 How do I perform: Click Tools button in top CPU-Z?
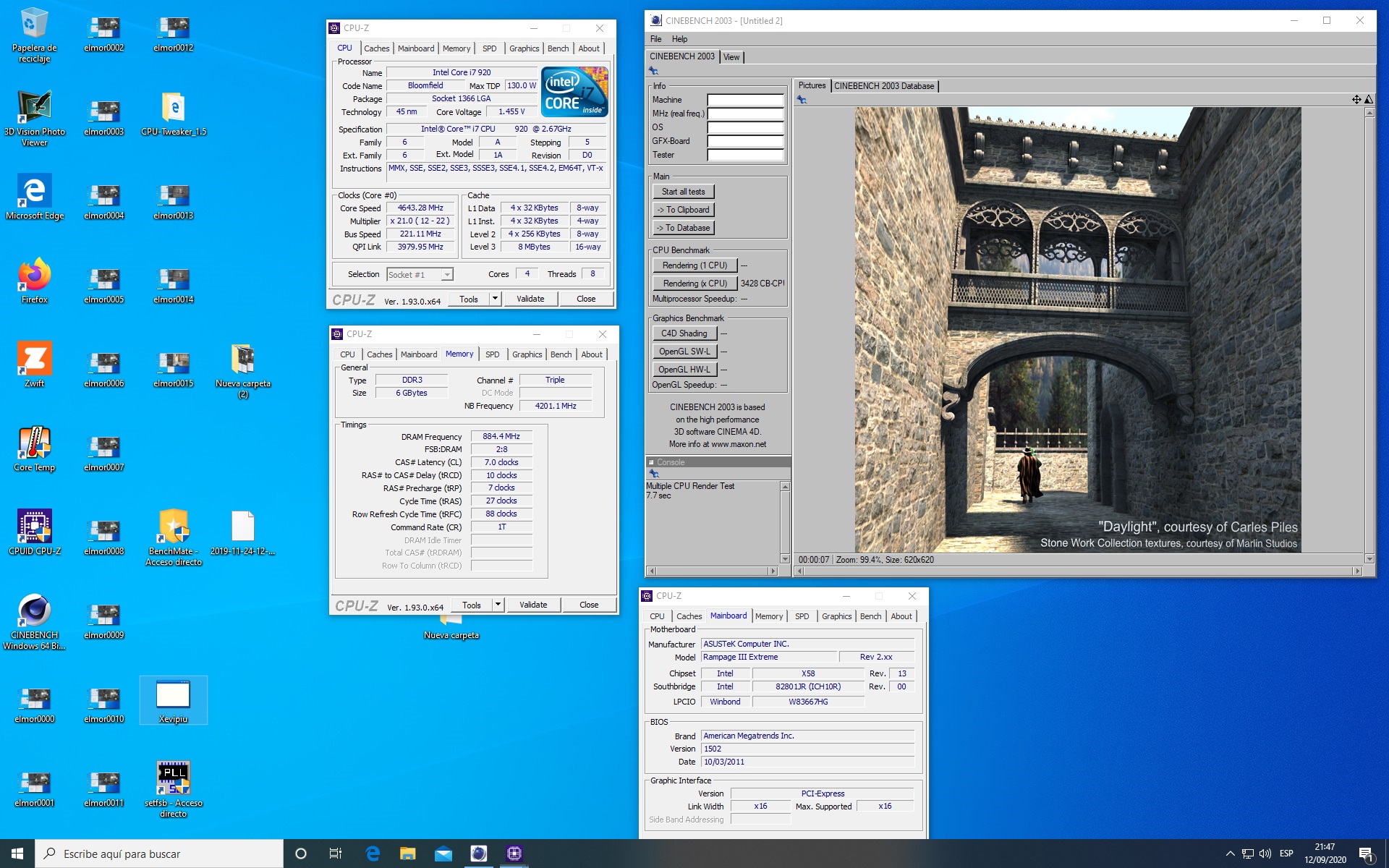click(469, 299)
